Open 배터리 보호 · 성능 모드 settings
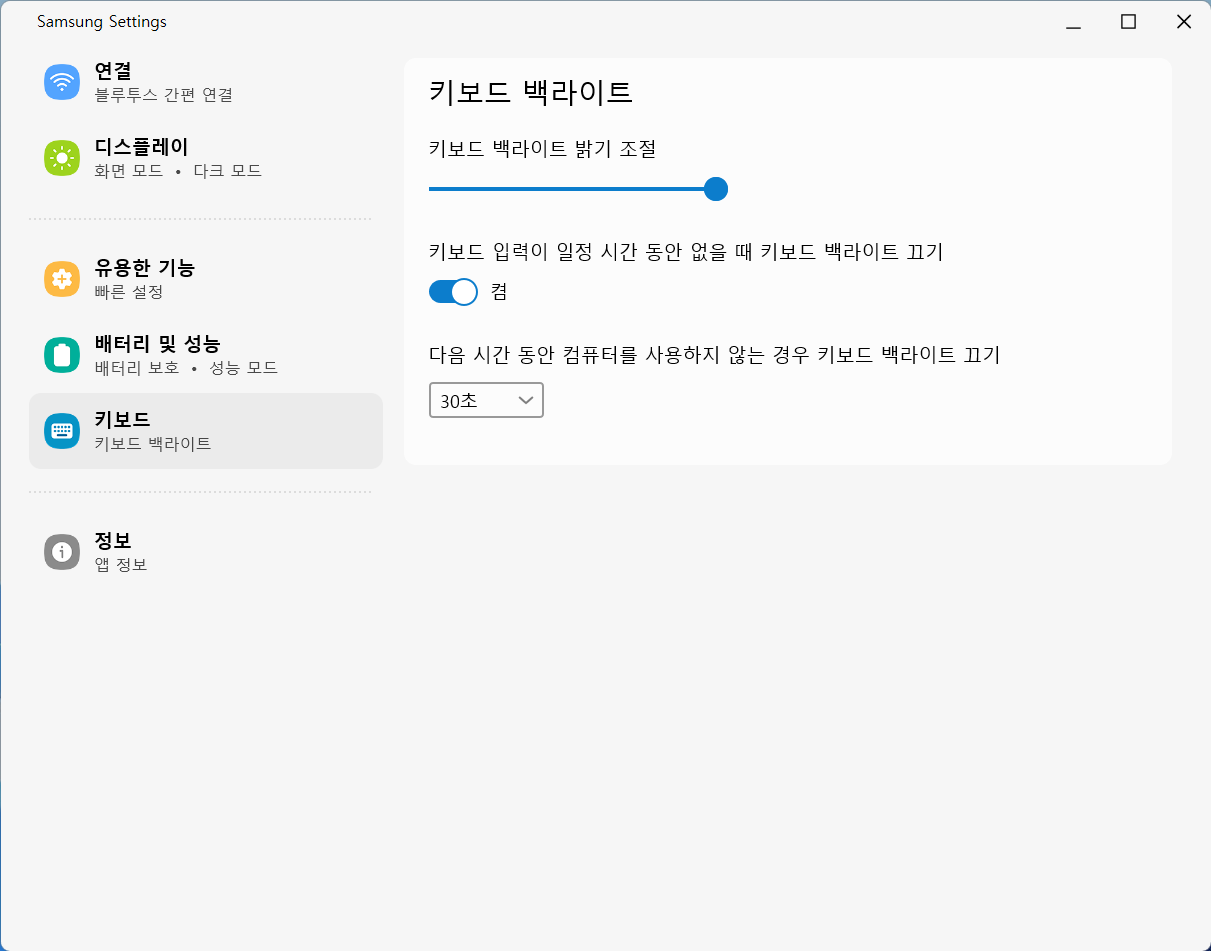 [x=186, y=368]
